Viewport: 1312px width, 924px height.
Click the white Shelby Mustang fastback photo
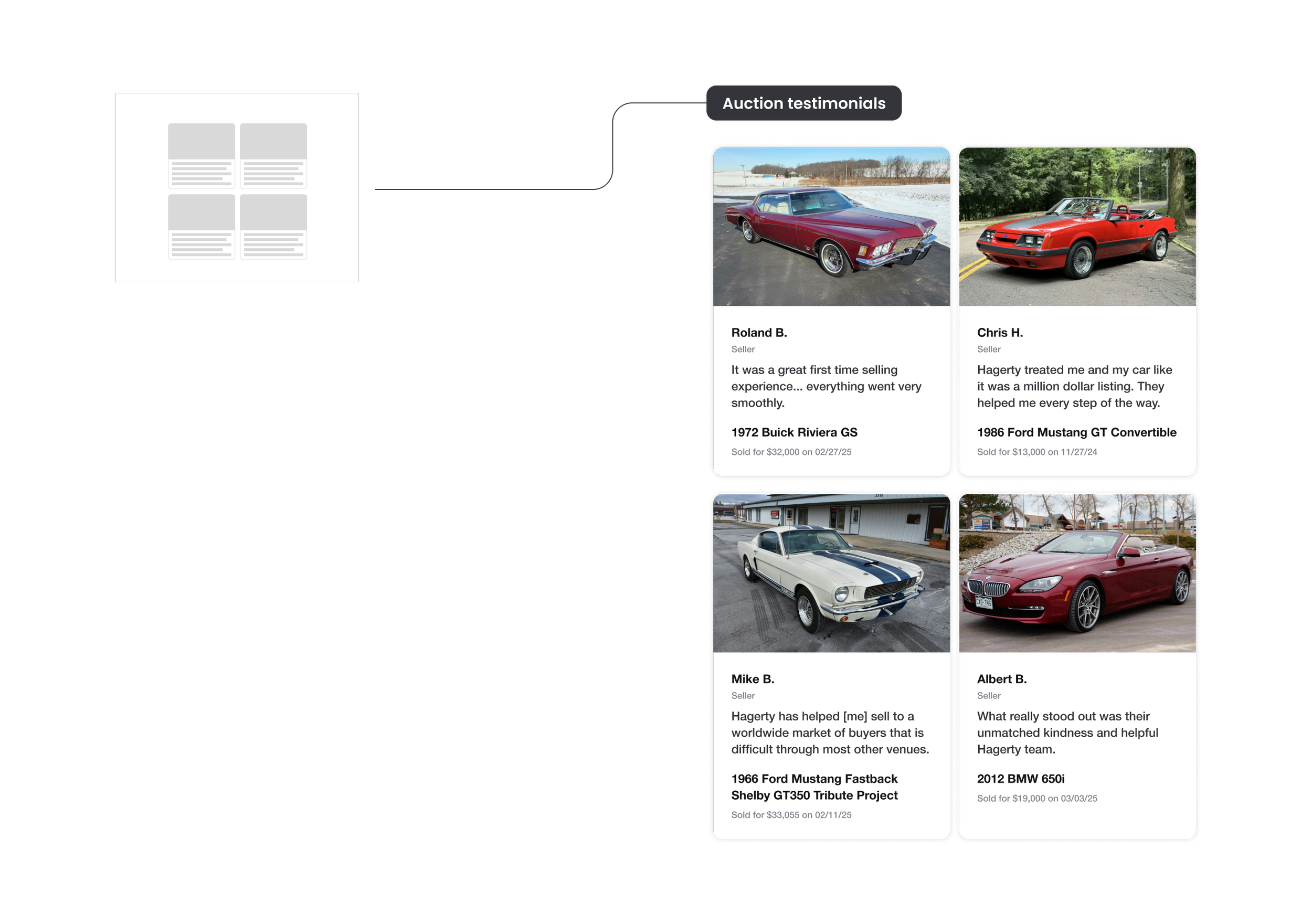click(x=831, y=573)
